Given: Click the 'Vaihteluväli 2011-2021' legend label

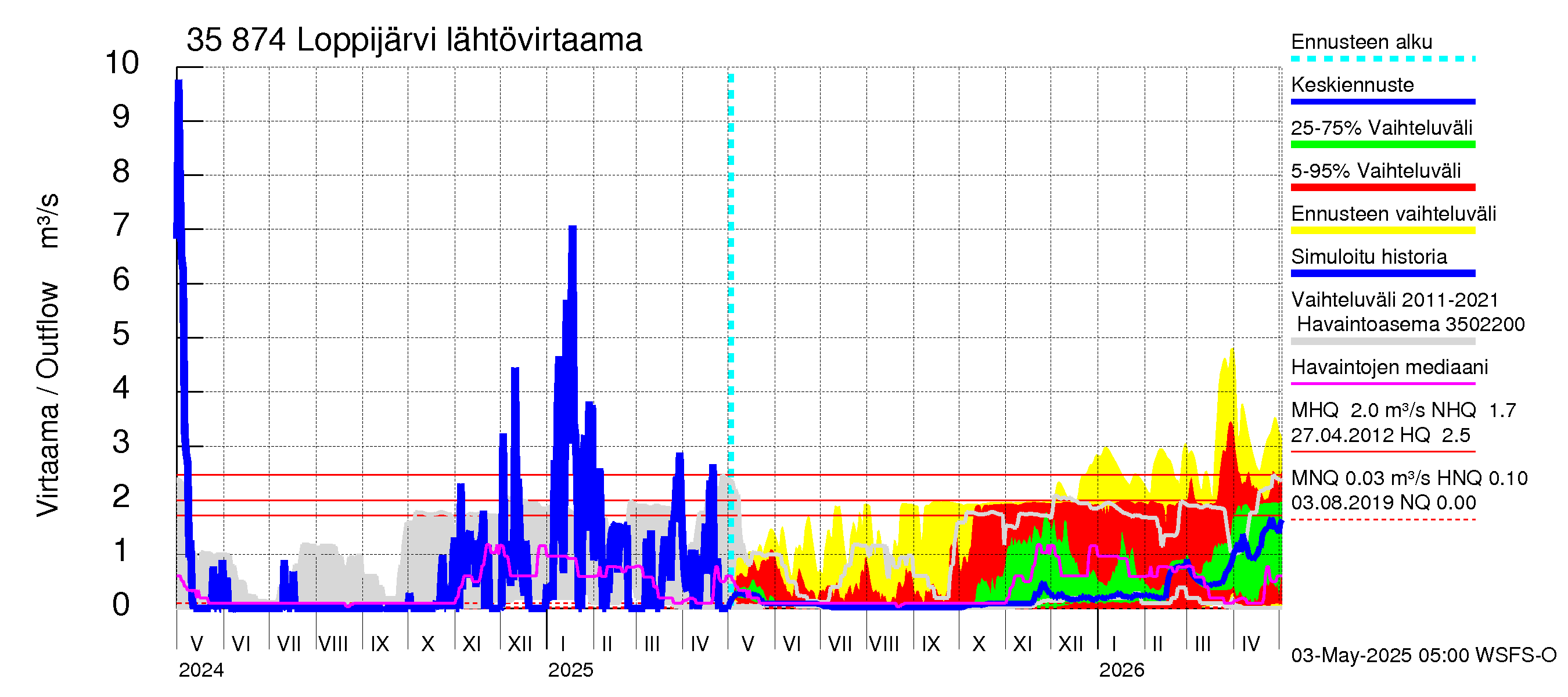Looking at the screenshot, I should click(1394, 300).
